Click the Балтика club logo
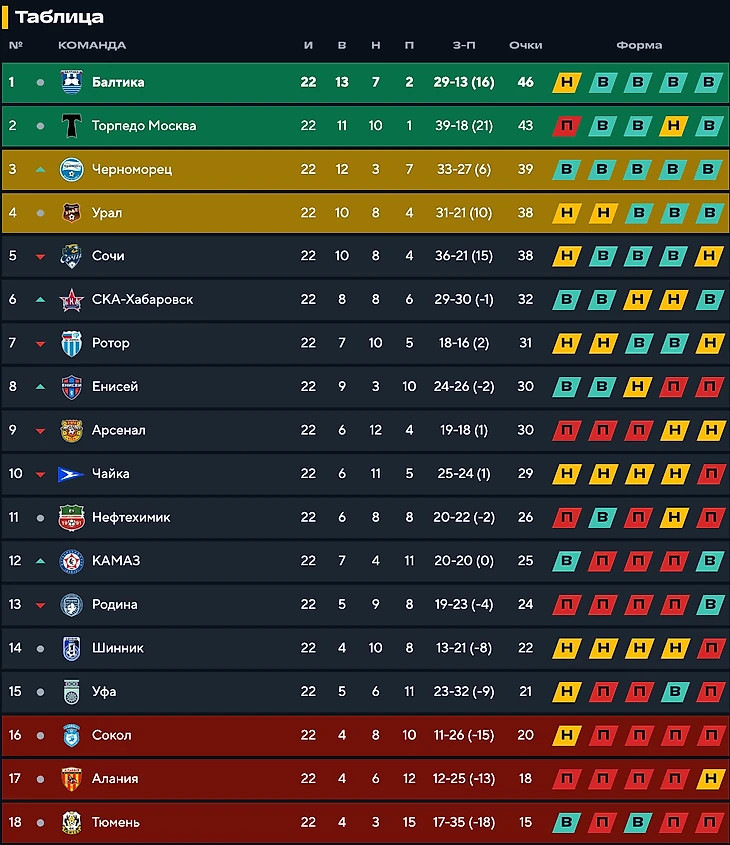This screenshot has height=845, width=730. click(x=70, y=82)
